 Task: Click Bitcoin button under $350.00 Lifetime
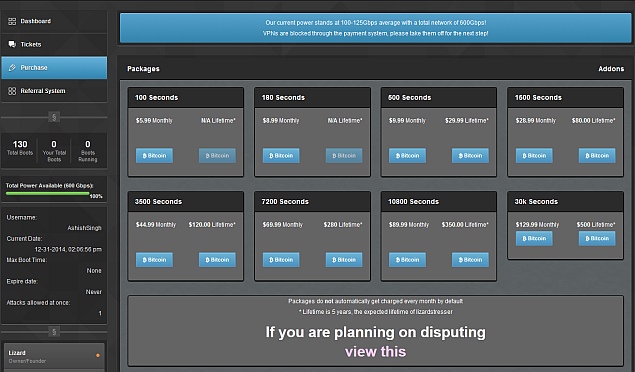470,259
